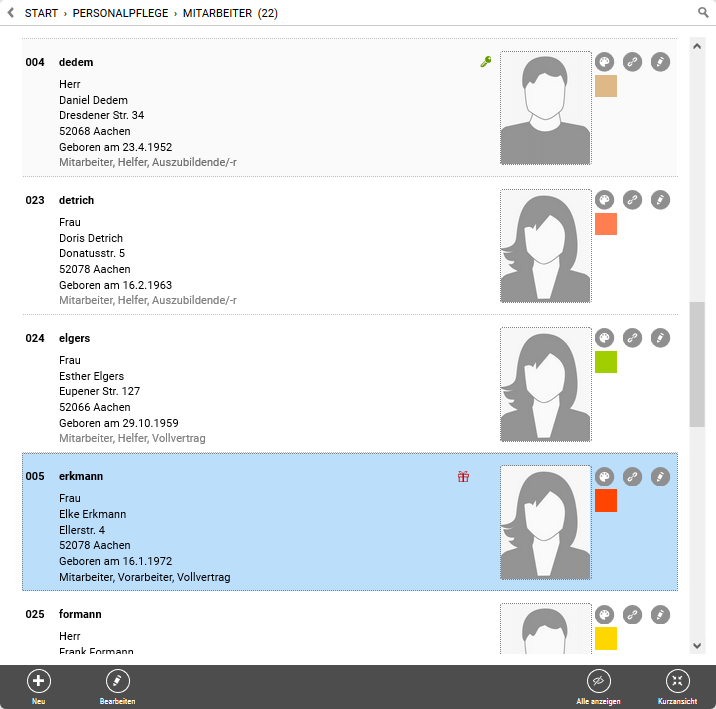Click edit pencil icon for formann
This screenshot has height=709, width=716.
(660, 614)
